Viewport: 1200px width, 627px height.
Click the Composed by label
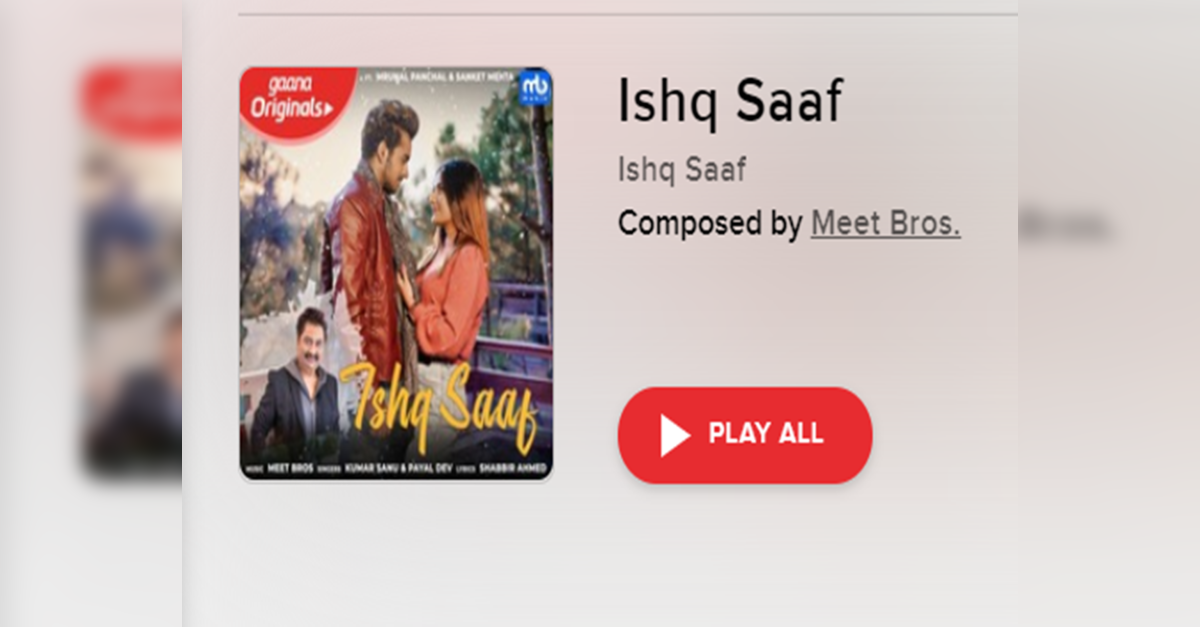710,222
